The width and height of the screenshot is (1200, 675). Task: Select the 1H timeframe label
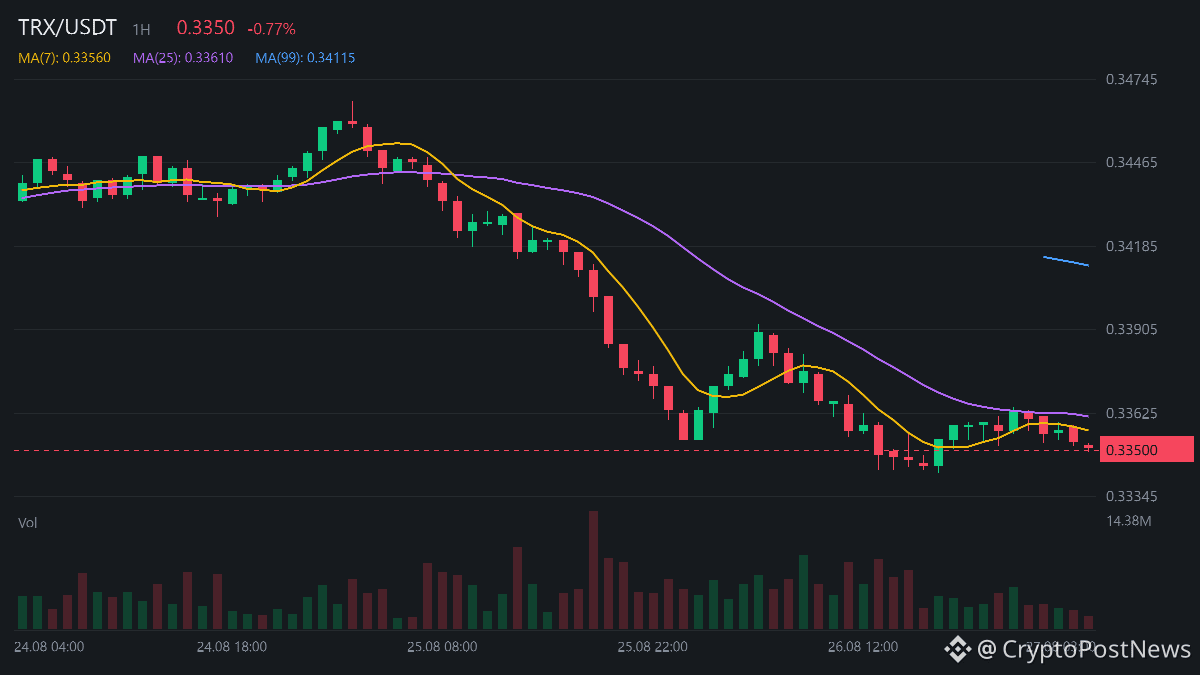pyautogui.click(x=141, y=29)
